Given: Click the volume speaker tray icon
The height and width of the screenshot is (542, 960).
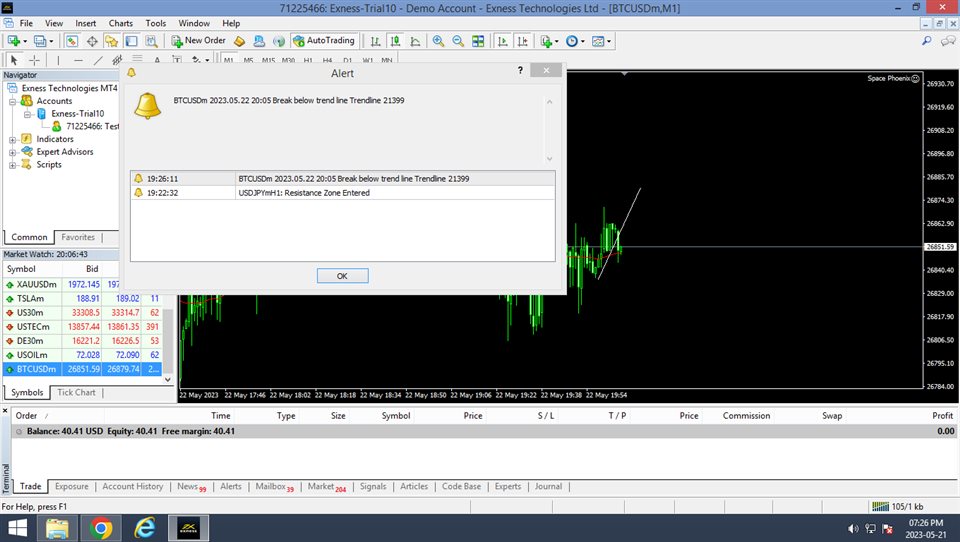Looking at the screenshot, I should [x=853, y=529].
